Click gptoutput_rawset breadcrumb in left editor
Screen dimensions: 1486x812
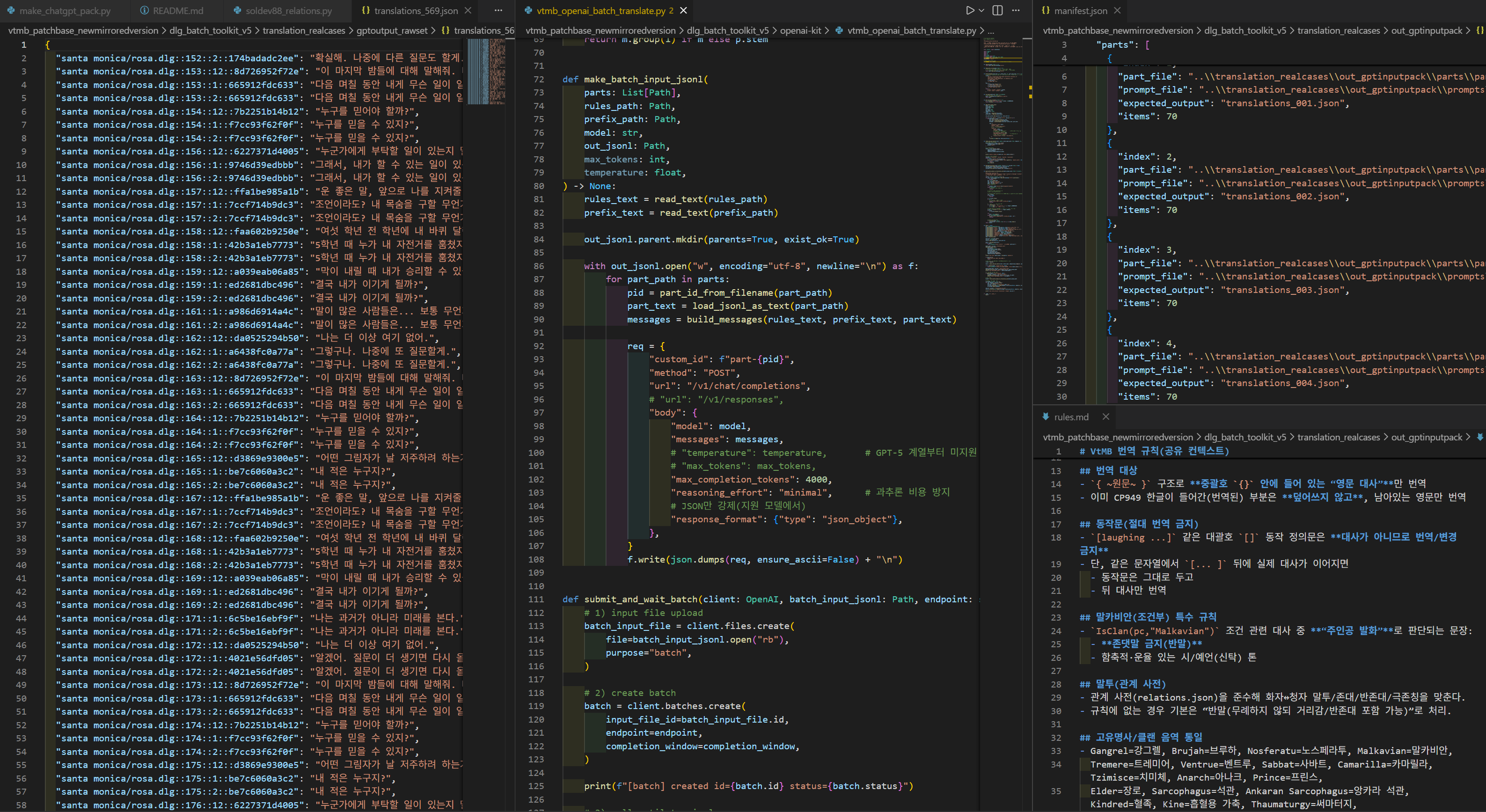click(x=392, y=30)
